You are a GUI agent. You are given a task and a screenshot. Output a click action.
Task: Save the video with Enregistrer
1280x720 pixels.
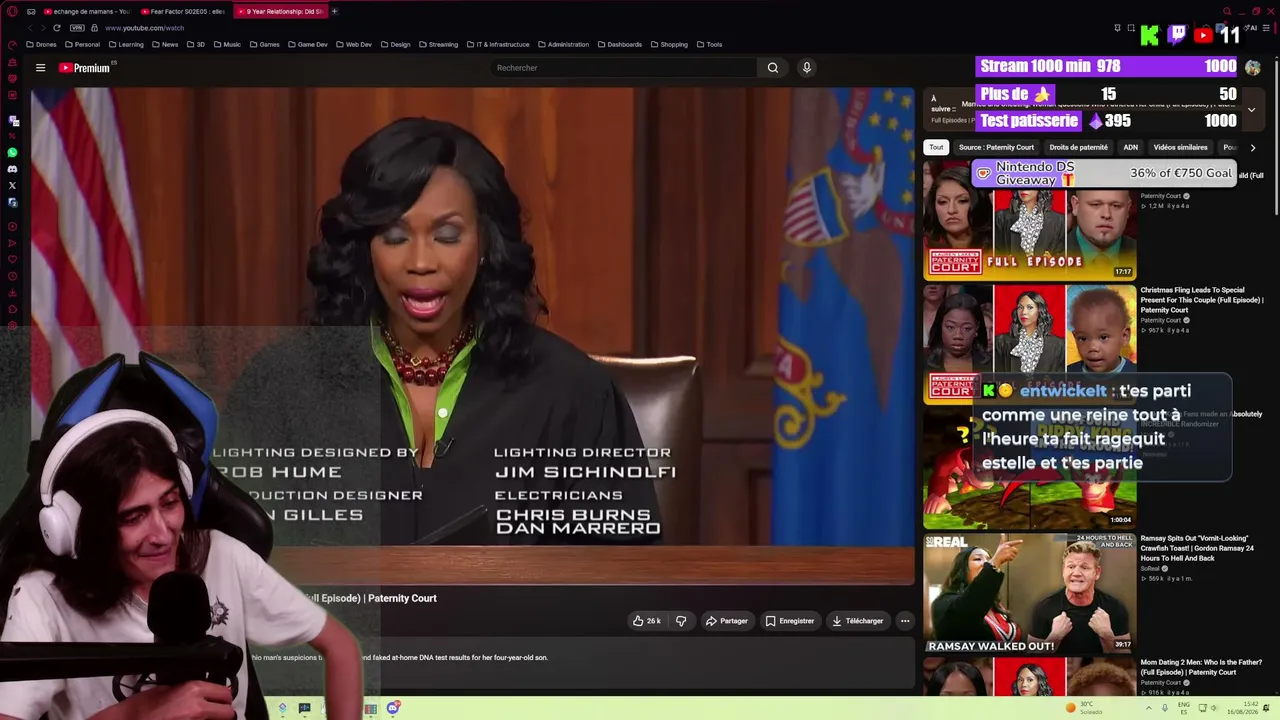click(790, 621)
